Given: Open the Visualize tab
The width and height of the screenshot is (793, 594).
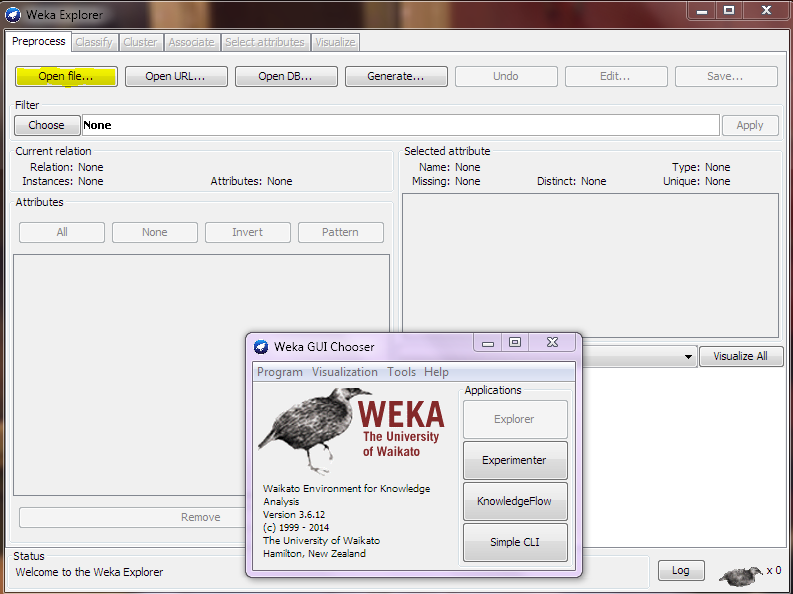Looking at the screenshot, I should 335,42.
